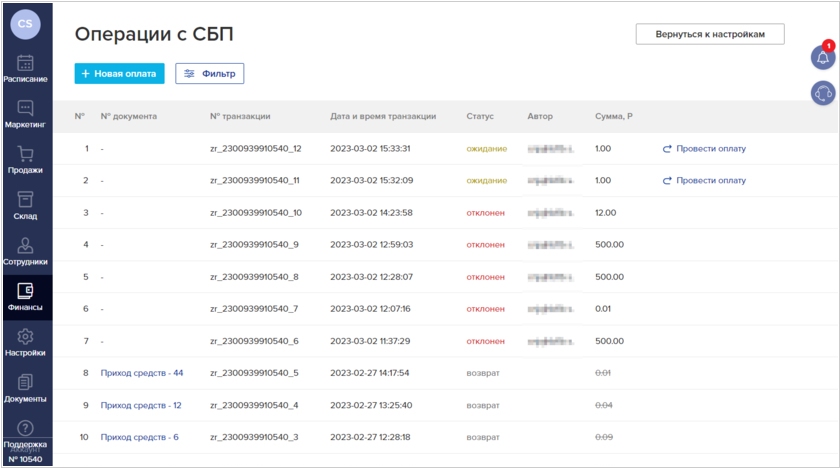Click ожидание status in row 2

tap(486, 180)
